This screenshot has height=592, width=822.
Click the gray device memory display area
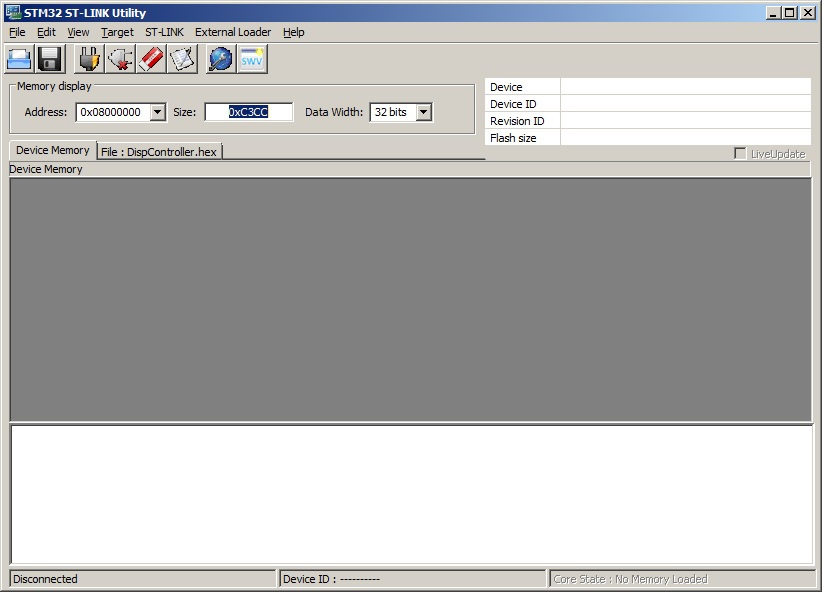pos(411,300)
